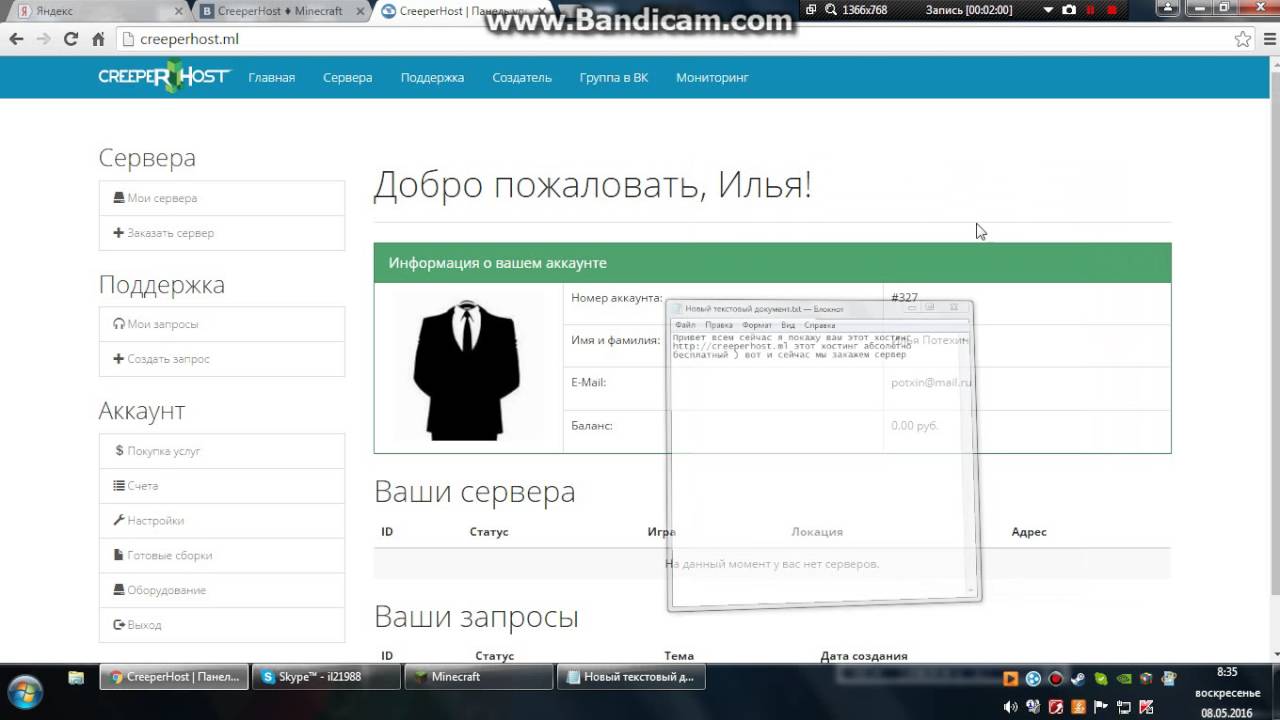Pause the Bandicam recording
Screen dimensions: 1280x720
pyautogui.click(x=1090, y=10)
